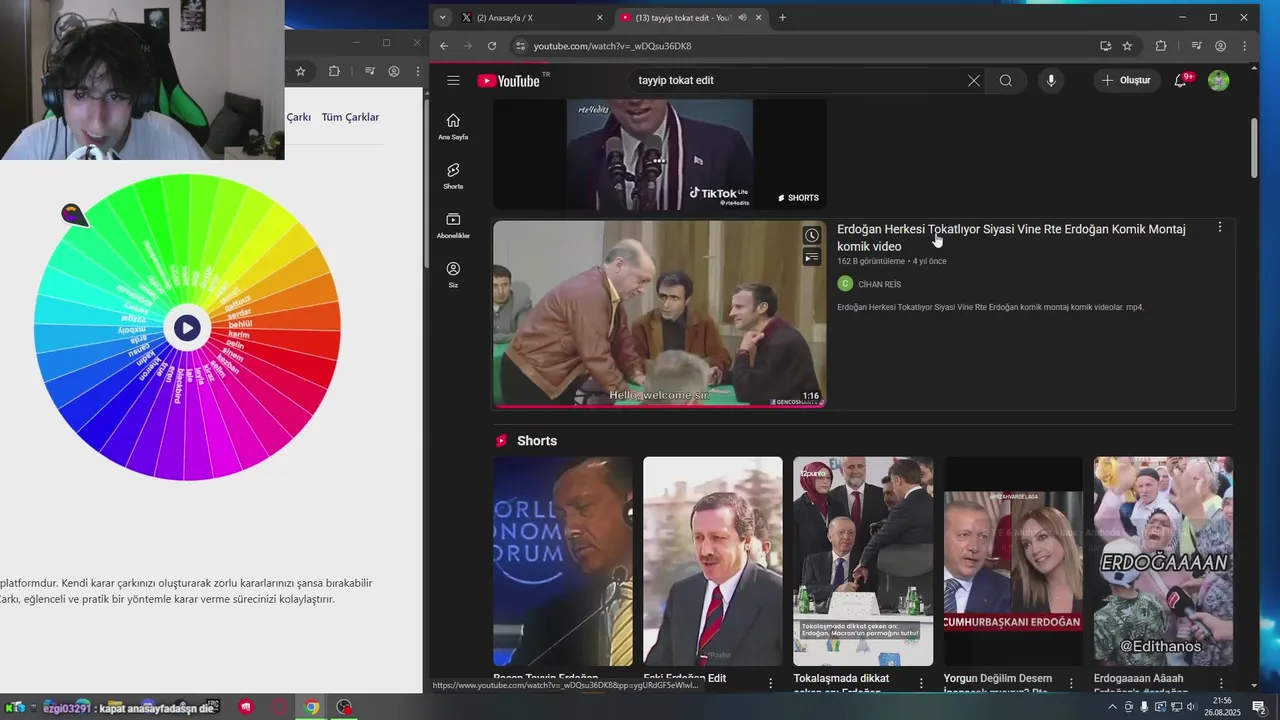Open Erdoğan Herkesi Tokatlıyor video title
This screenshot has width=1280, height=720.
point(1011,237)
